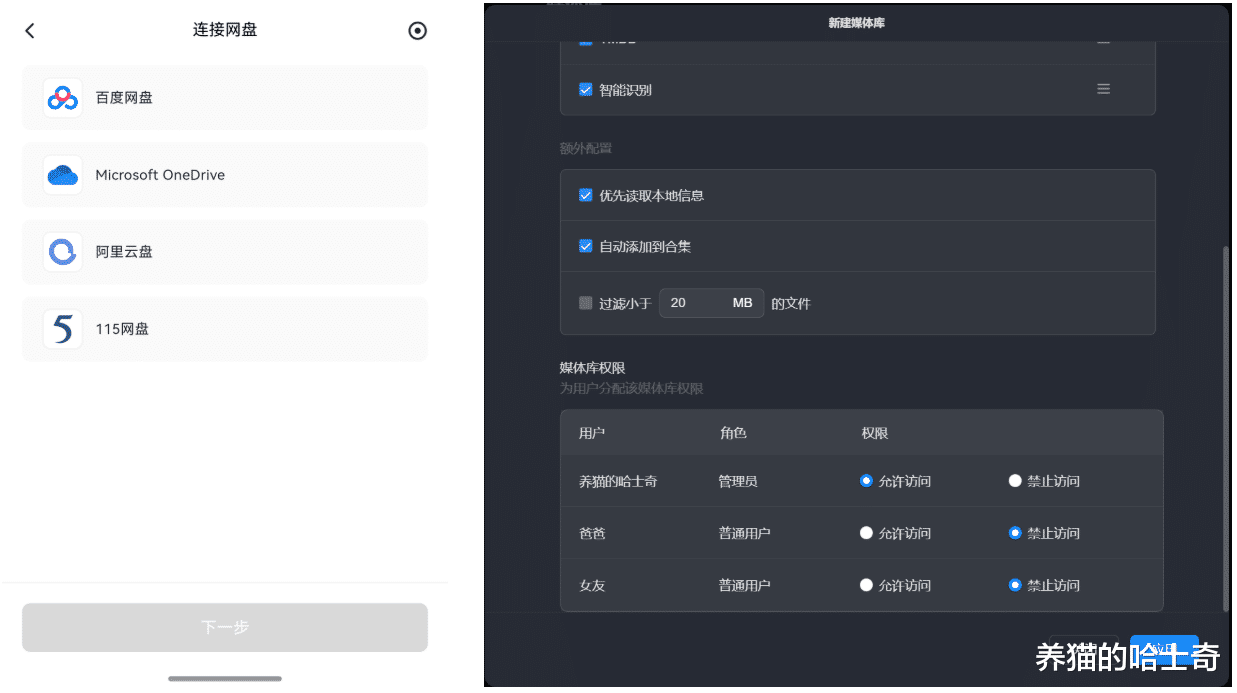Select the 百度网盘 cloud icon
1237x693 pixels.
tap(63, 98)
